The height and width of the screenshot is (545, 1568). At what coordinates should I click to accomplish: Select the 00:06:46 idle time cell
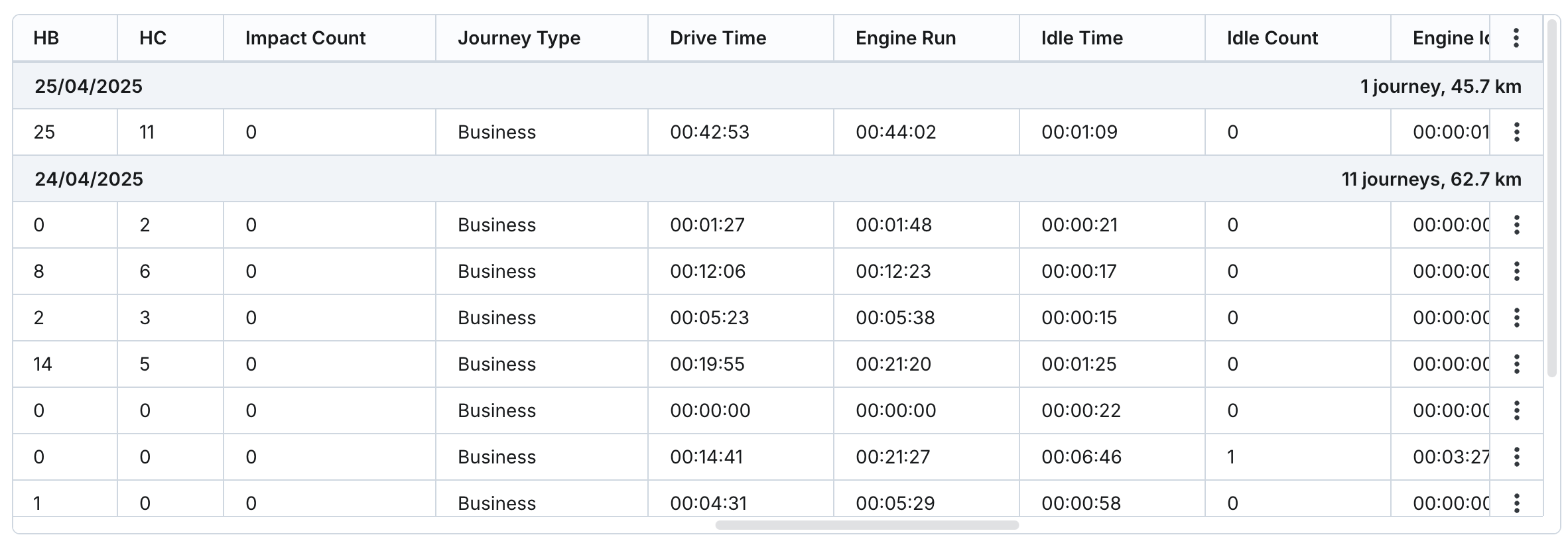(x=1081, y=457)
